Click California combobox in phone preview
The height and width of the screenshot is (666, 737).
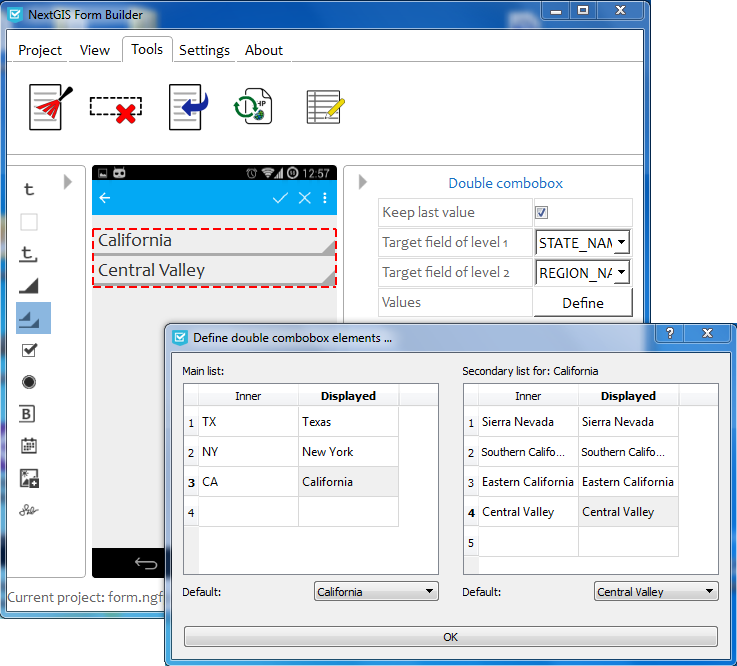pyautogui.click(x=214, y=242)
